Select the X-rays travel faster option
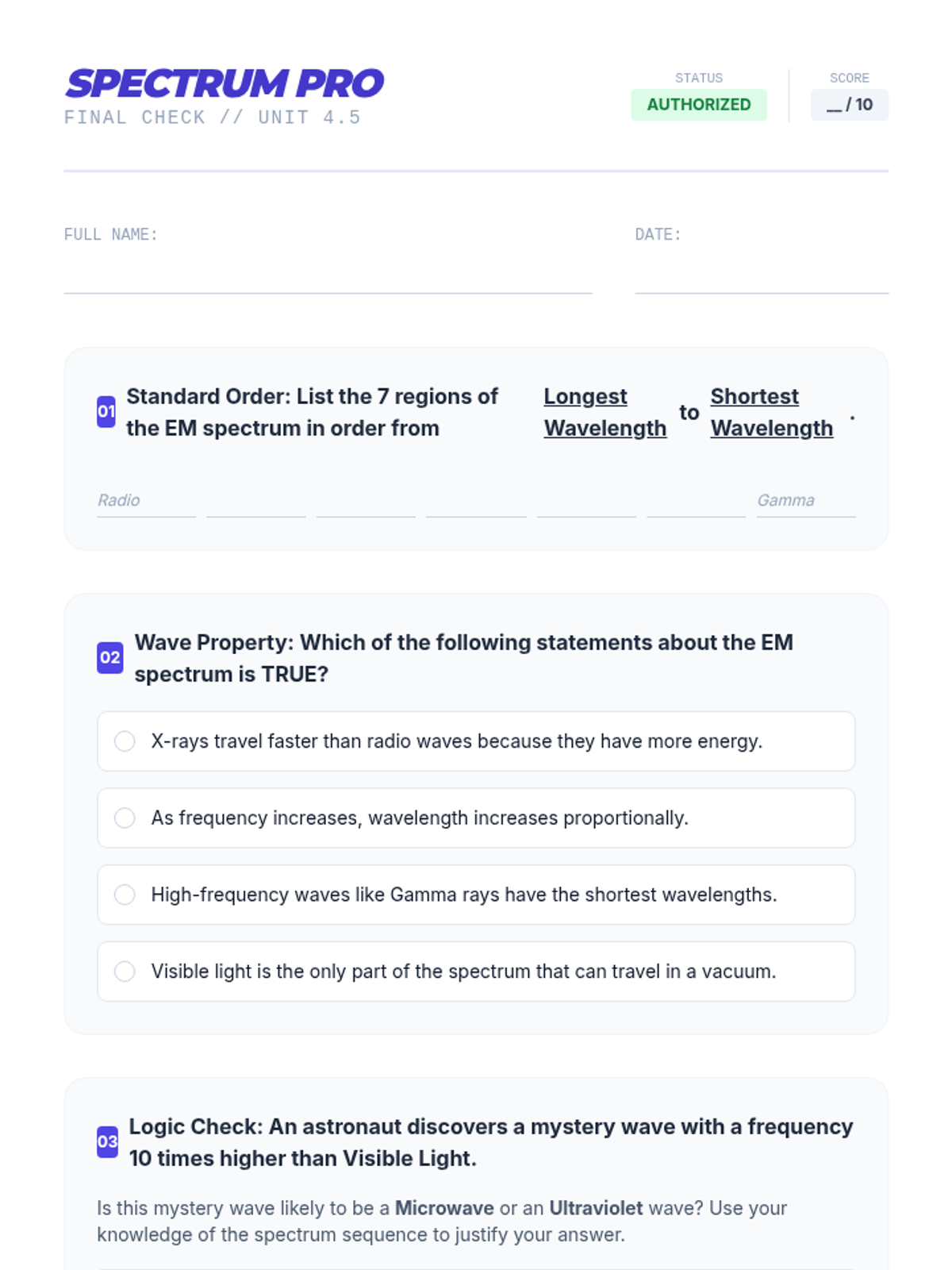 (x=476, y=741)
